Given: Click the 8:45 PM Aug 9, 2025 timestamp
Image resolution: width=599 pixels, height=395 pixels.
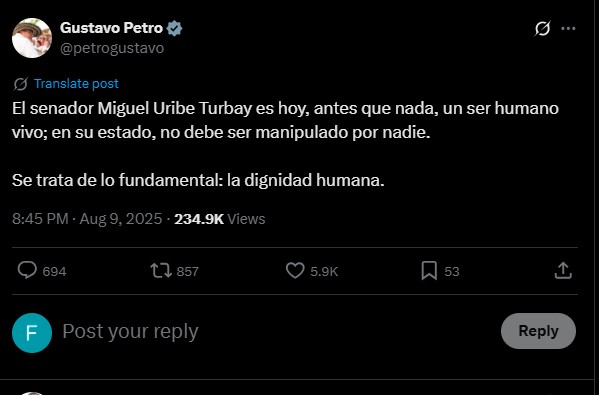Looking at the screenshot, I should point(87,219).
